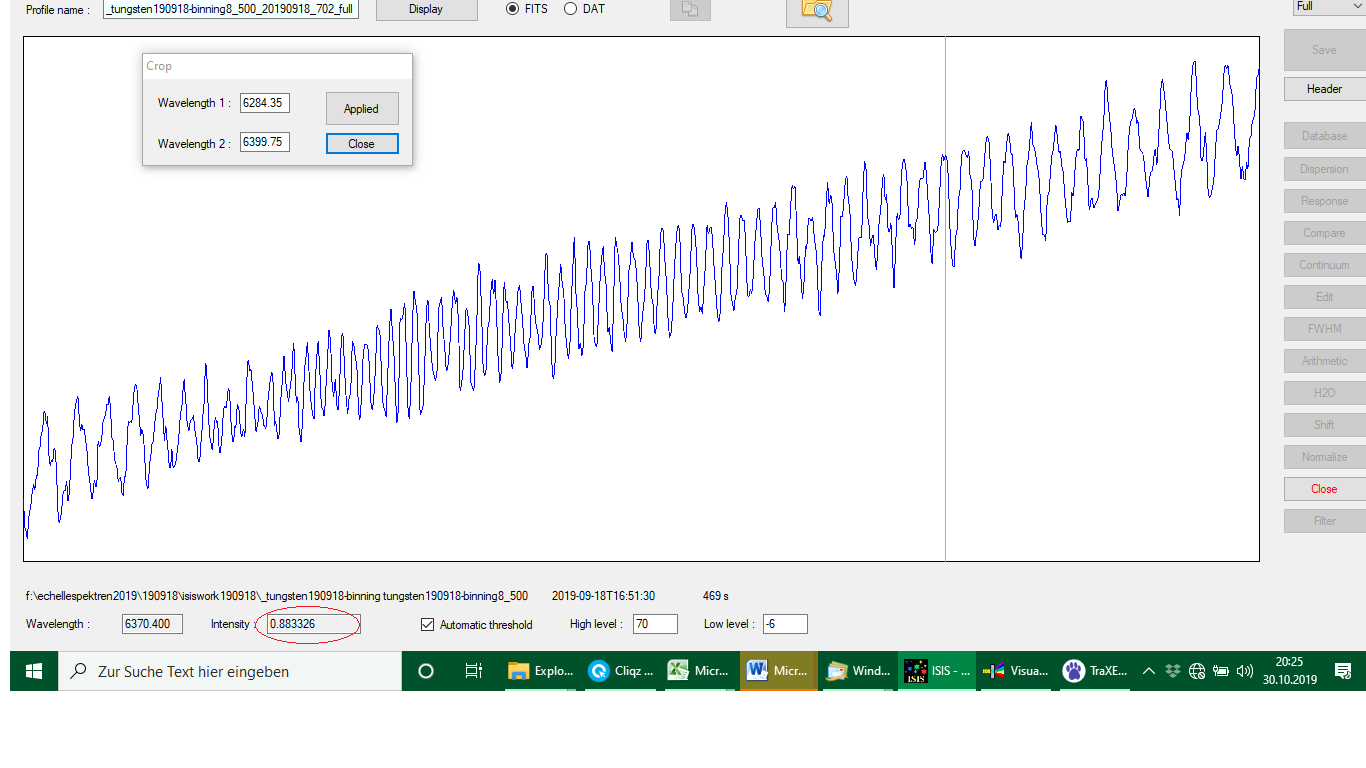Uncheck the Automatic threshold checkbox
1366x768 pixels.
coord(428,625)
